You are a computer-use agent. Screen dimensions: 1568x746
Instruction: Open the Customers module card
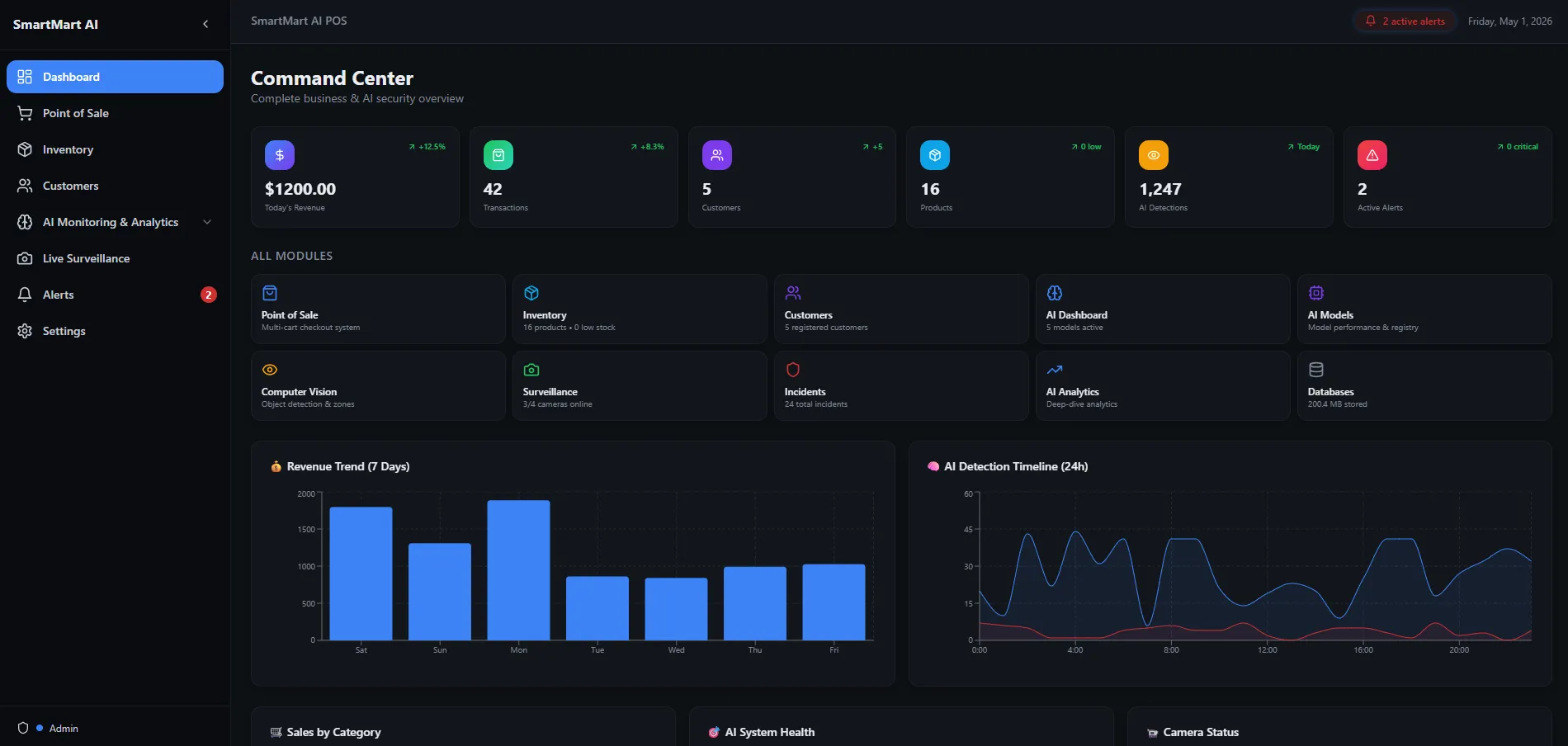(901, 309)
